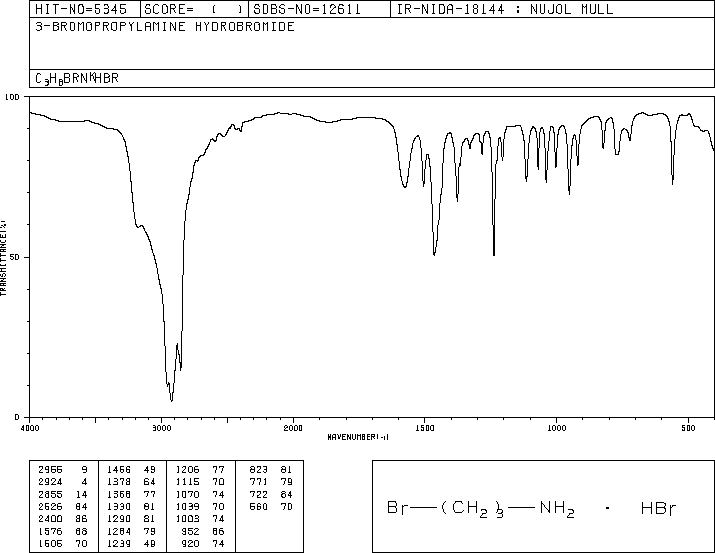Click the 3-BROMOPROPYLAMINE HYDROBROMIDE compound name
This screenshot has height=553, width=715.
click(165, 26)
